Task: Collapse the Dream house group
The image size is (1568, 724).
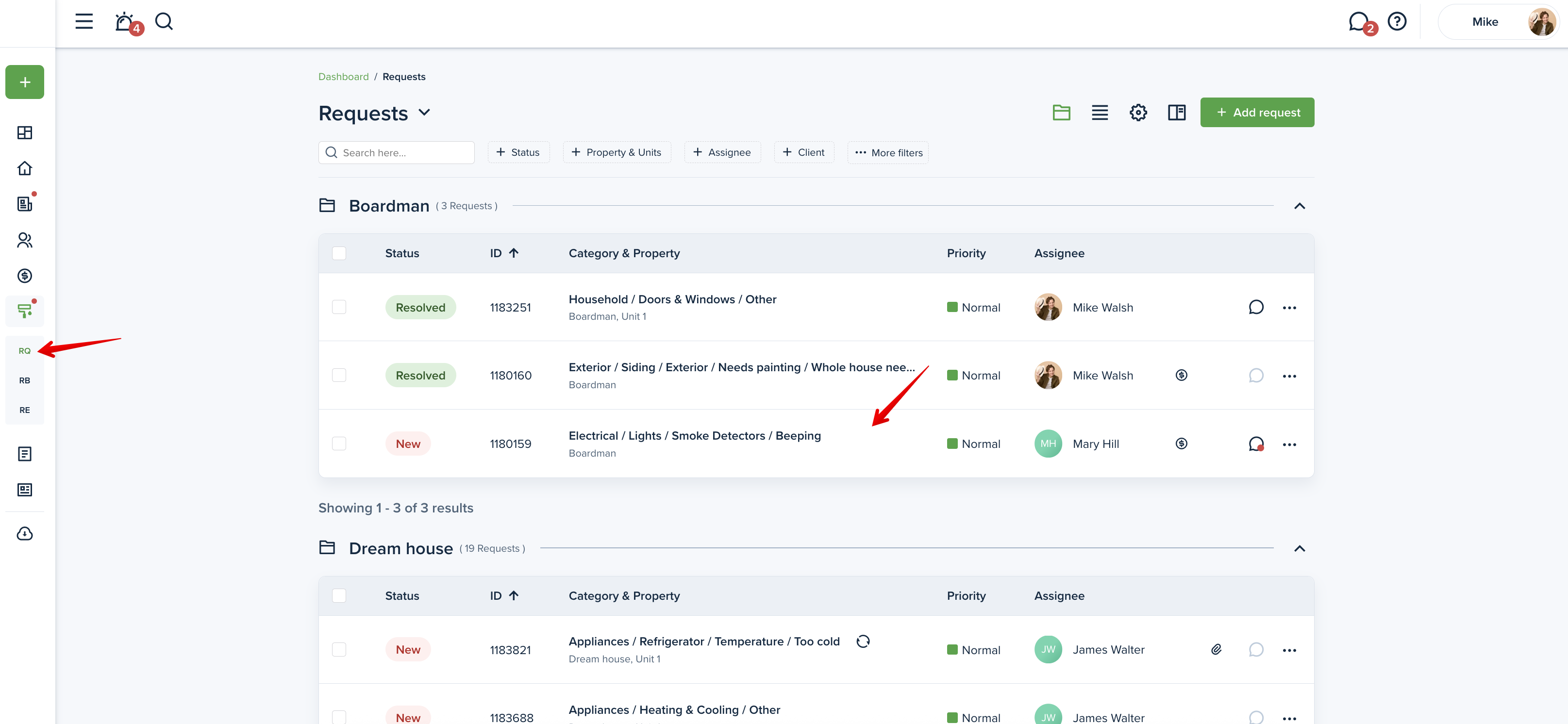Action: click(1299, 549)
